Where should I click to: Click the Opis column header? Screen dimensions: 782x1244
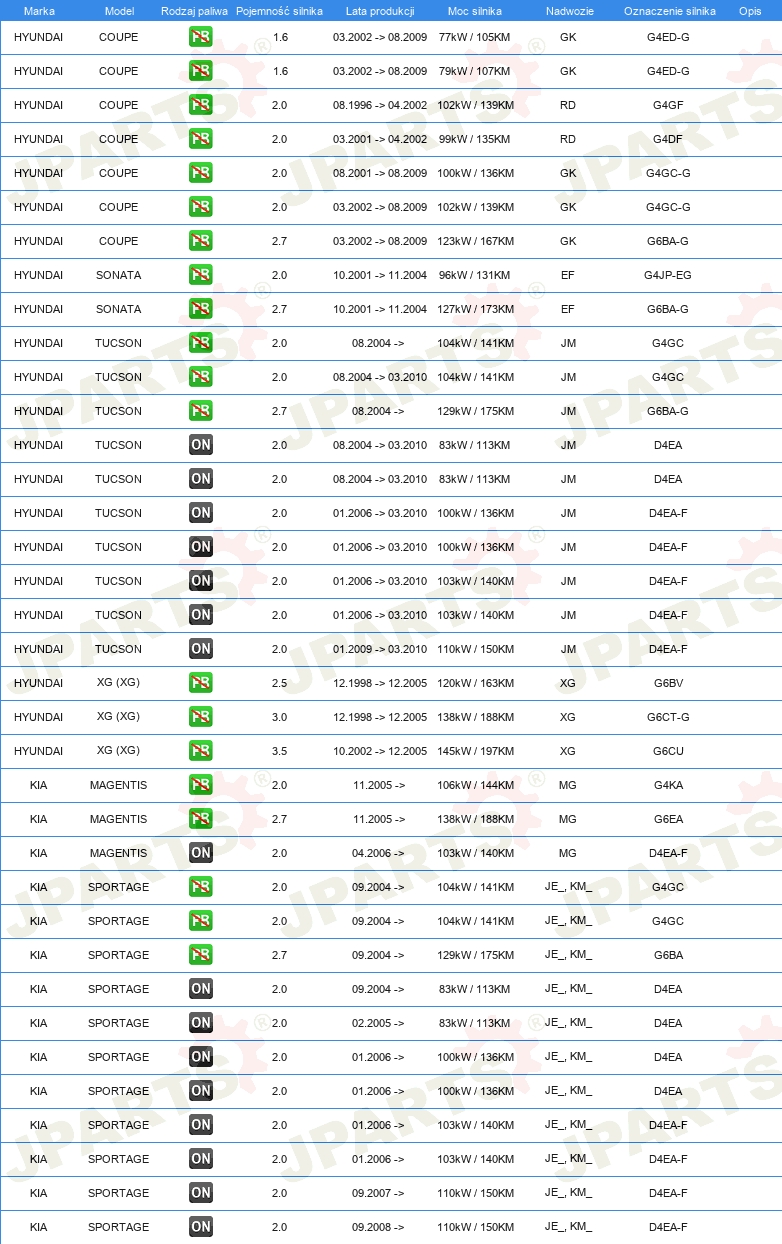coord(749,11)
